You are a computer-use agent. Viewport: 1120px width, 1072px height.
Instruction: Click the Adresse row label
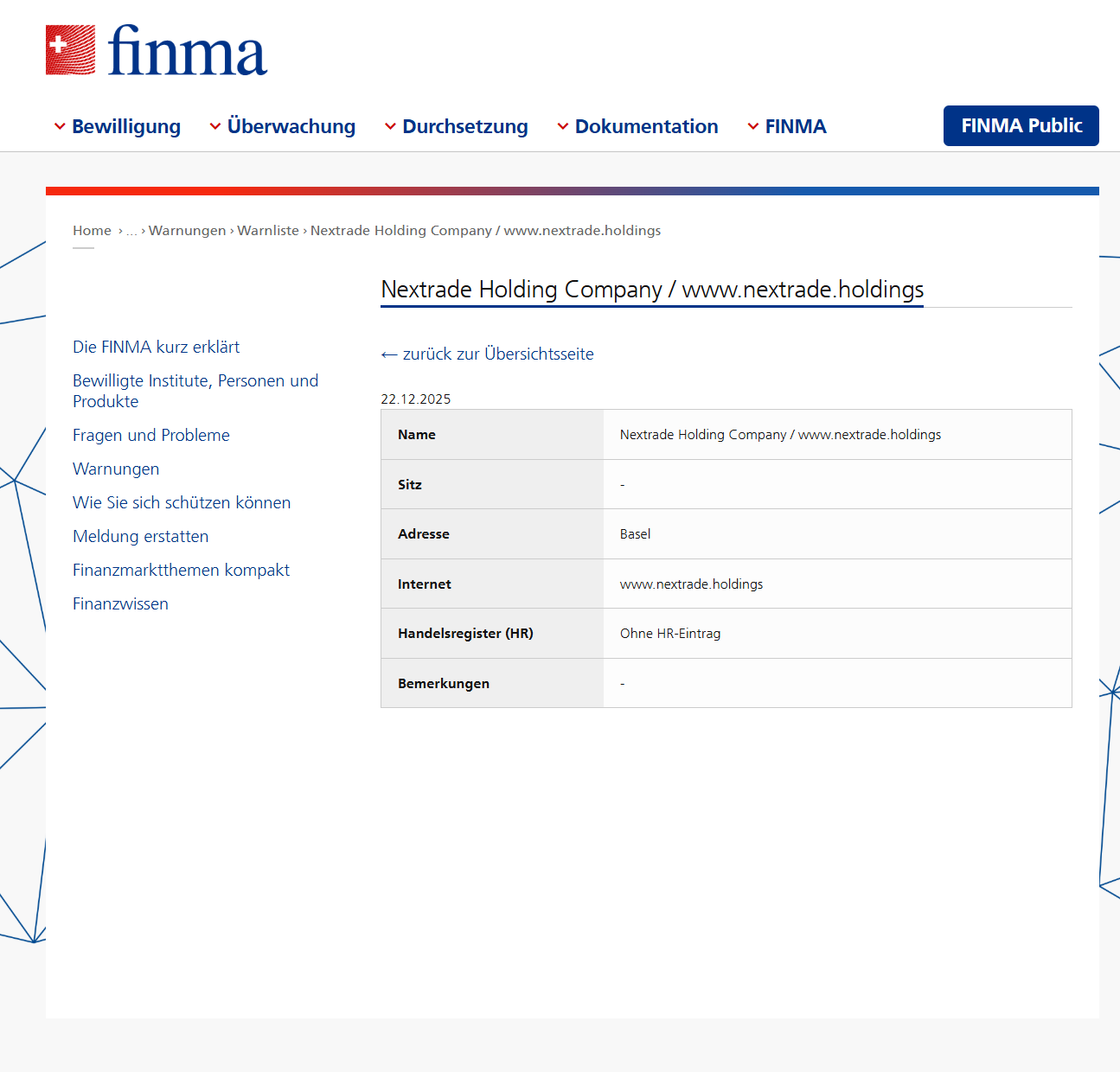(424, 534)
